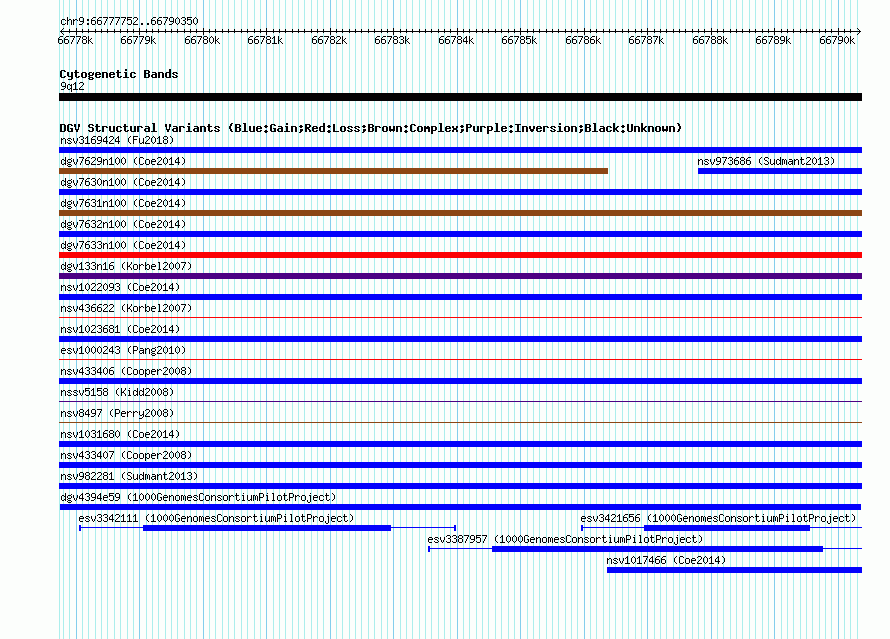The width and height of the screenshot is (890, 639).
Task: Click the 9q12 band label
Action: [72, 86]
